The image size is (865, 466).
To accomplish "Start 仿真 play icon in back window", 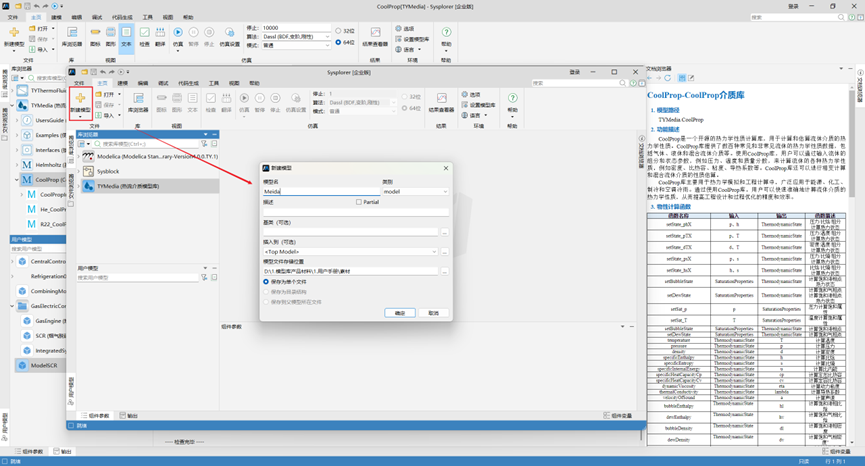I will pyautogui.click(x=178, y=33).
